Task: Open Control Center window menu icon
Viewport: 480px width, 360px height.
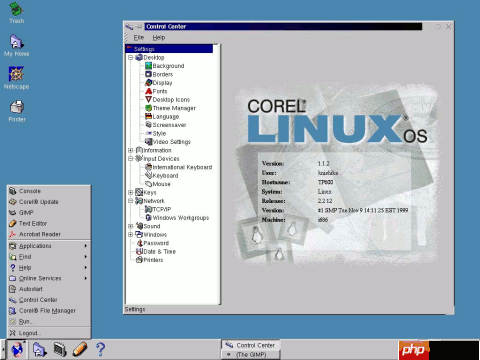Action: pyautogui.click(x=129, y=27)
